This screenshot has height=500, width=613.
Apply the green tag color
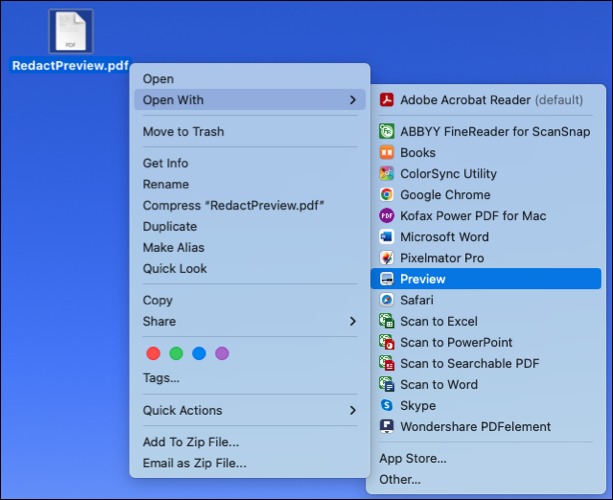pyautogui.click(x=176, y=353)
